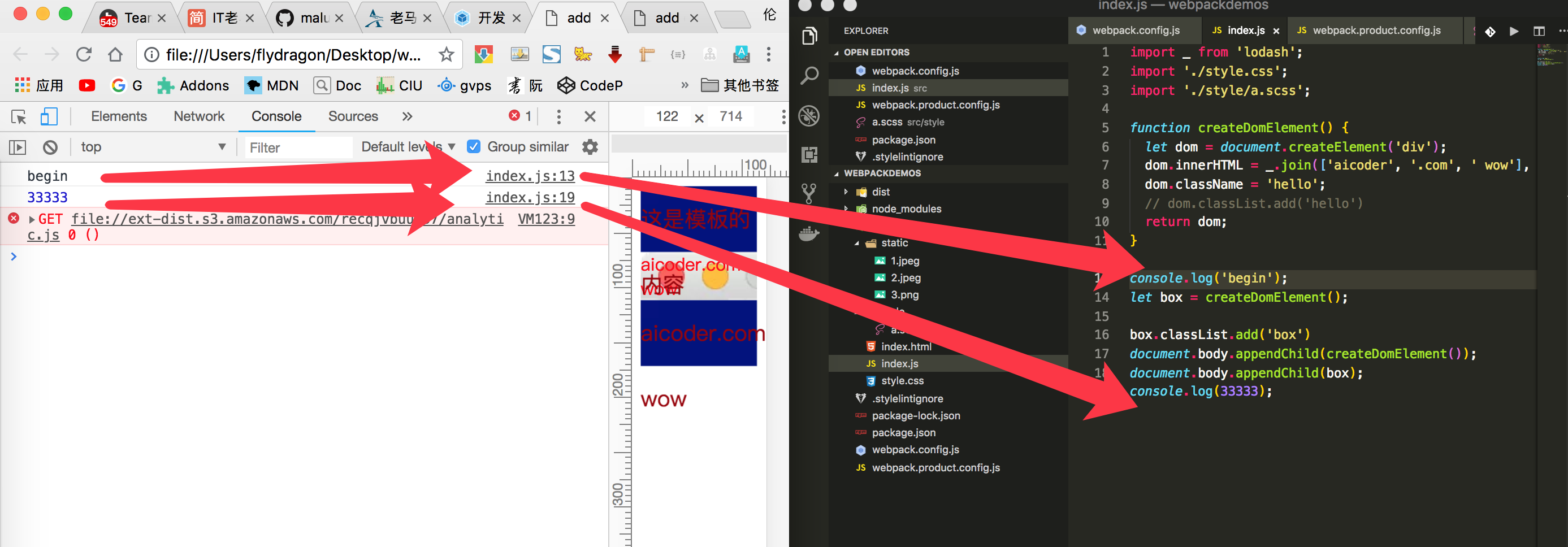The height and width of the screenshot is (547, 1568).
Task: Click the run play icon in editor toolbar
Action: tap(1514, 31)
